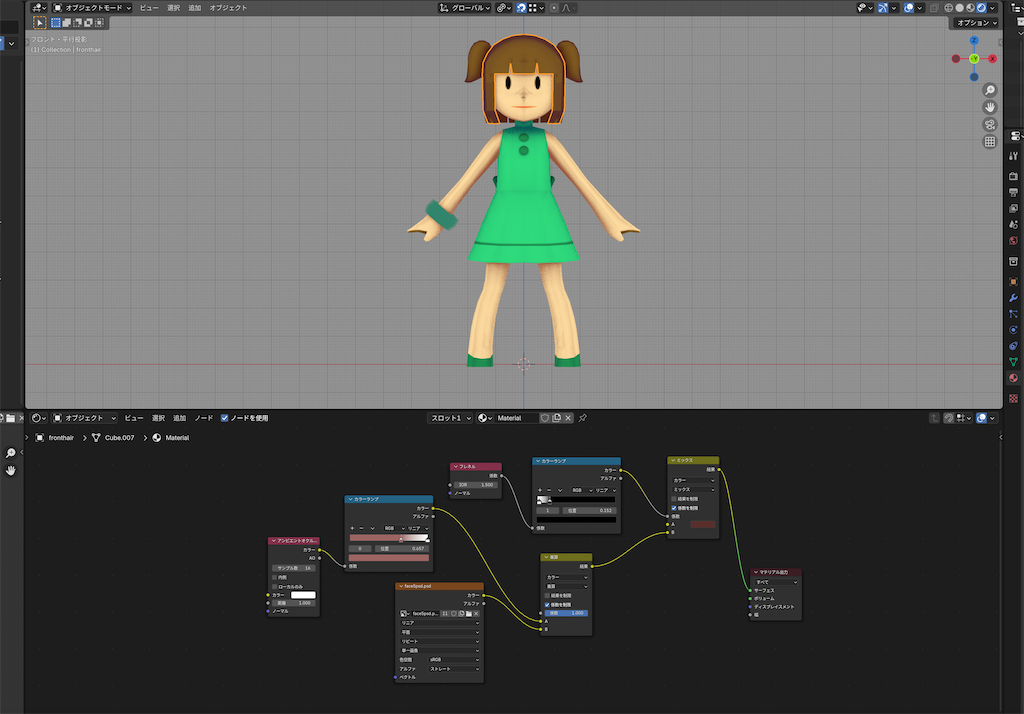Select solid viewport shading mode
1024x714 pixels.
pyautogui.click(x=960, y=8)
